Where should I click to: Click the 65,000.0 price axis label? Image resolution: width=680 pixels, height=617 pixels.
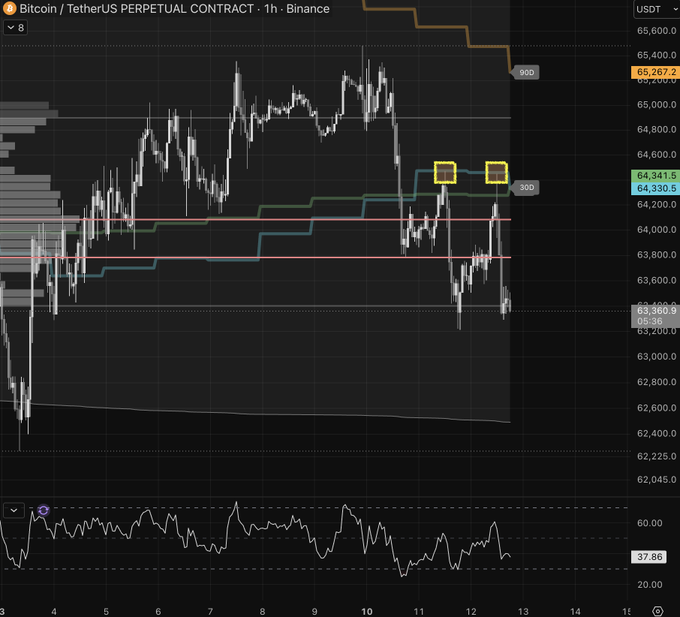pos(656,104)
